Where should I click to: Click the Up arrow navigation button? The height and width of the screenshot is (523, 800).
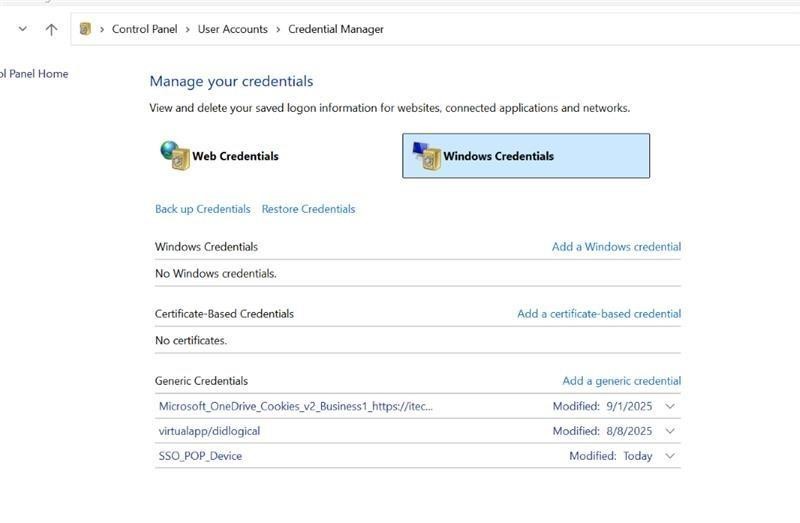click(51, 30)
